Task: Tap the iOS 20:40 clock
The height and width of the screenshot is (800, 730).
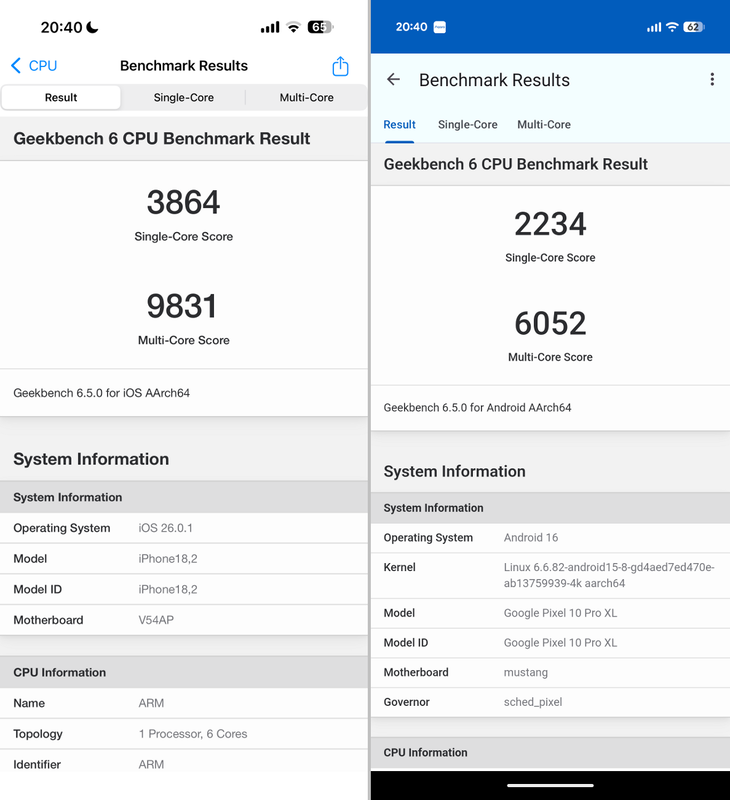Action: 61,27
